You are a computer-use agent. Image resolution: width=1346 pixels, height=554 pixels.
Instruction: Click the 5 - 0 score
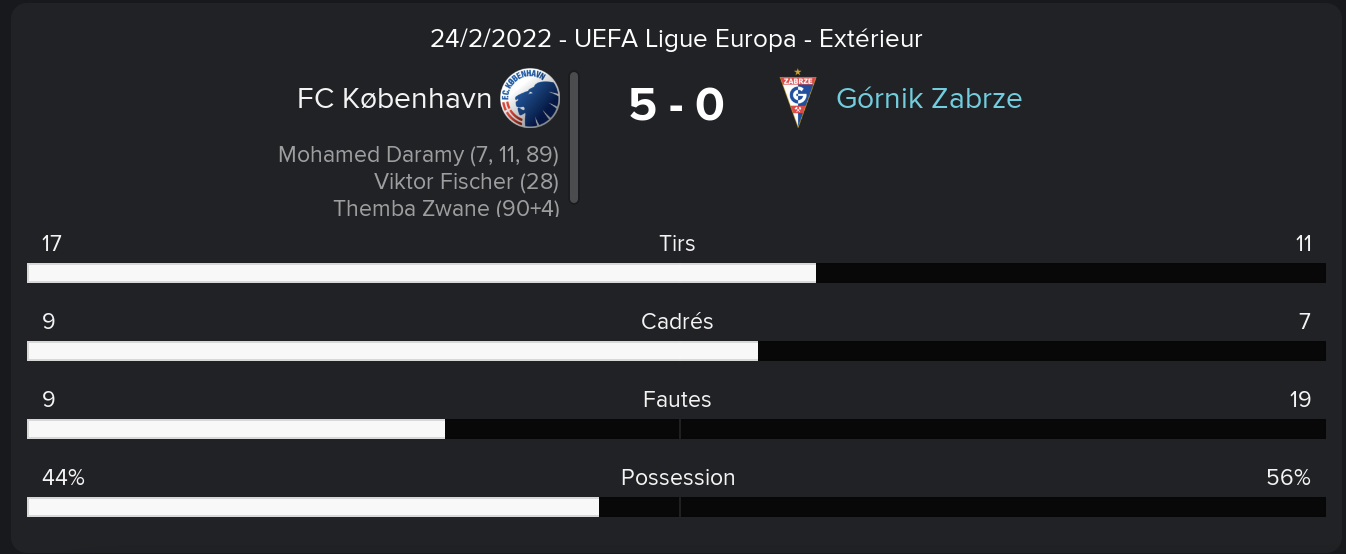point(677,104)
